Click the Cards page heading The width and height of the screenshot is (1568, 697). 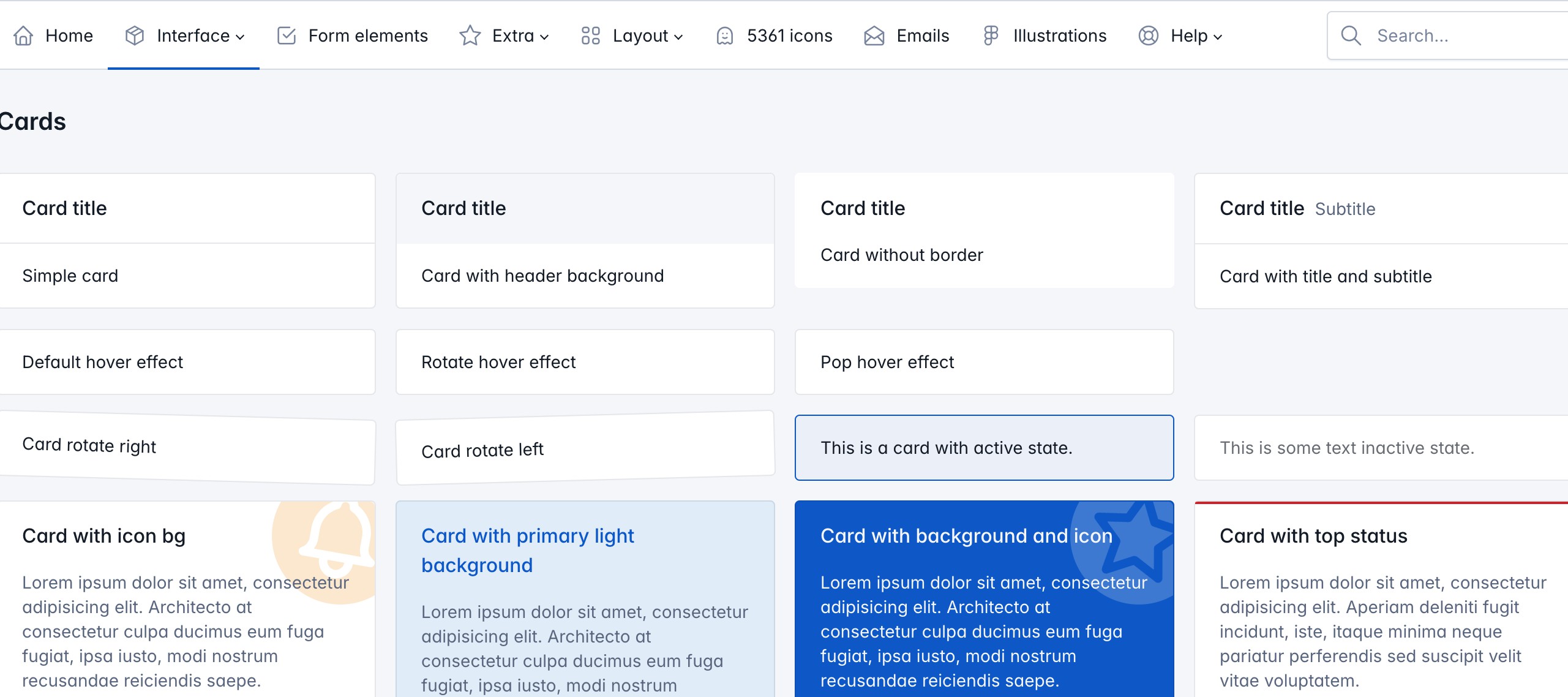click(x=32, y=121)
